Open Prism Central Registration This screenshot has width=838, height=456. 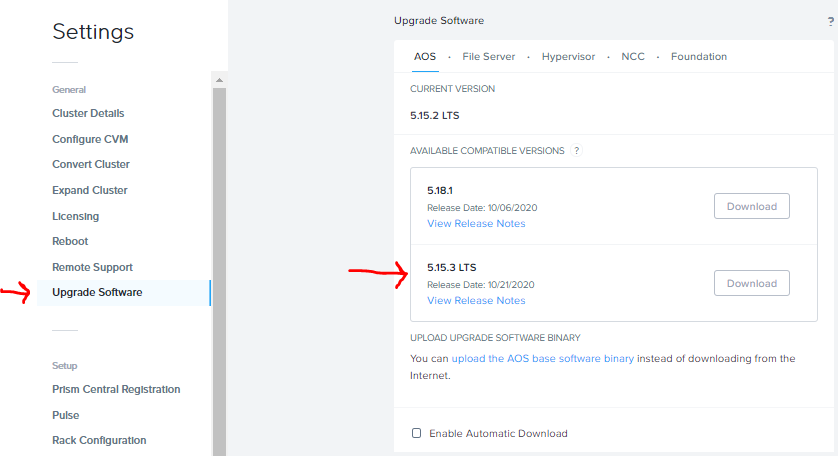tap(116, 389)
